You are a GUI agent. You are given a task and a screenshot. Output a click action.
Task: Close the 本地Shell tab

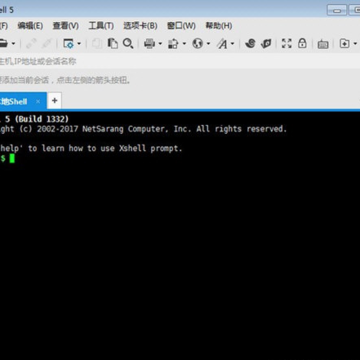38,101
